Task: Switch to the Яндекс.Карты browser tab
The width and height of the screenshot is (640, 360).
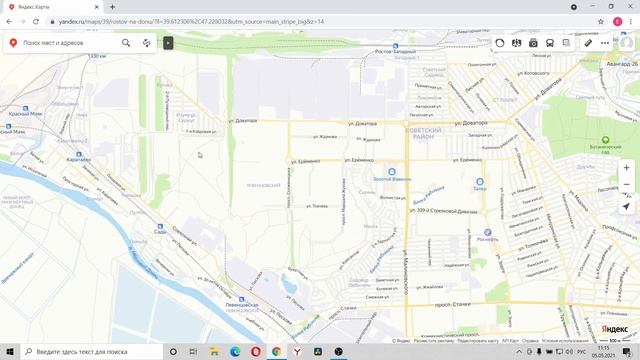Action: (53, 7)
